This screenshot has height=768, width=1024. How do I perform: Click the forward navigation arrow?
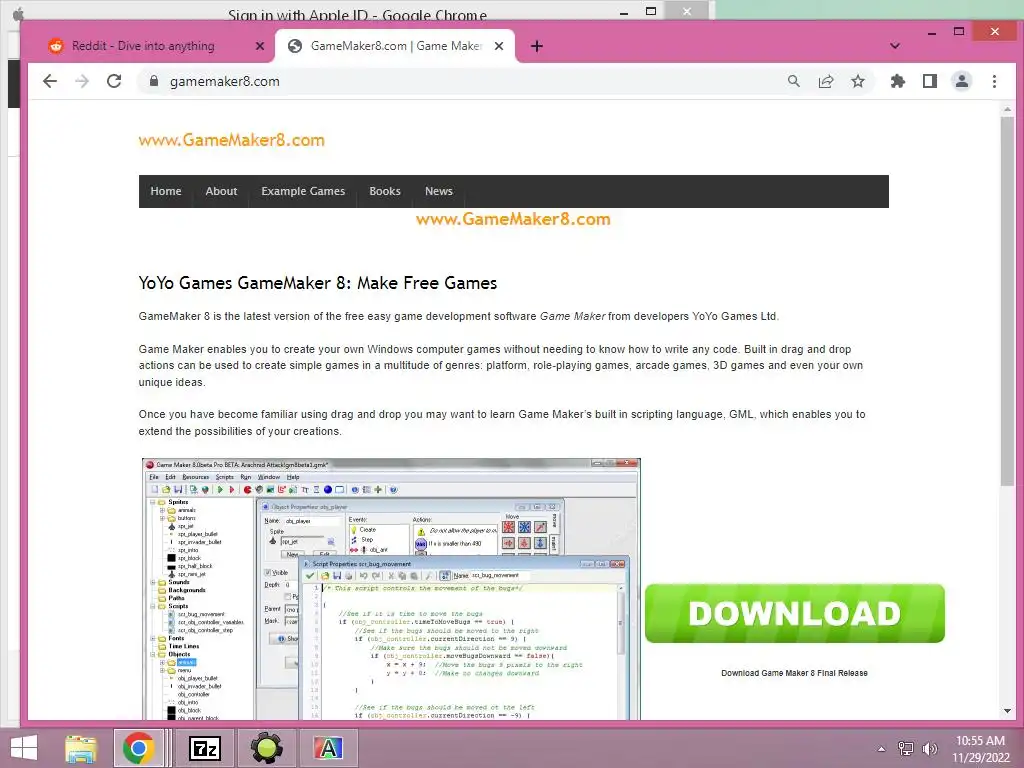tap(82, 81)
